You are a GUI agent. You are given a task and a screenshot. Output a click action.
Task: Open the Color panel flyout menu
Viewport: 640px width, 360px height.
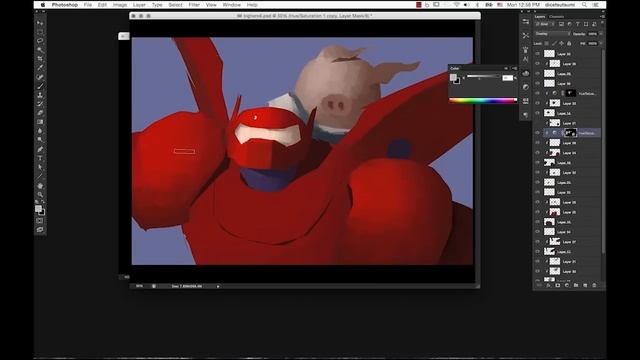click(514, 69)
